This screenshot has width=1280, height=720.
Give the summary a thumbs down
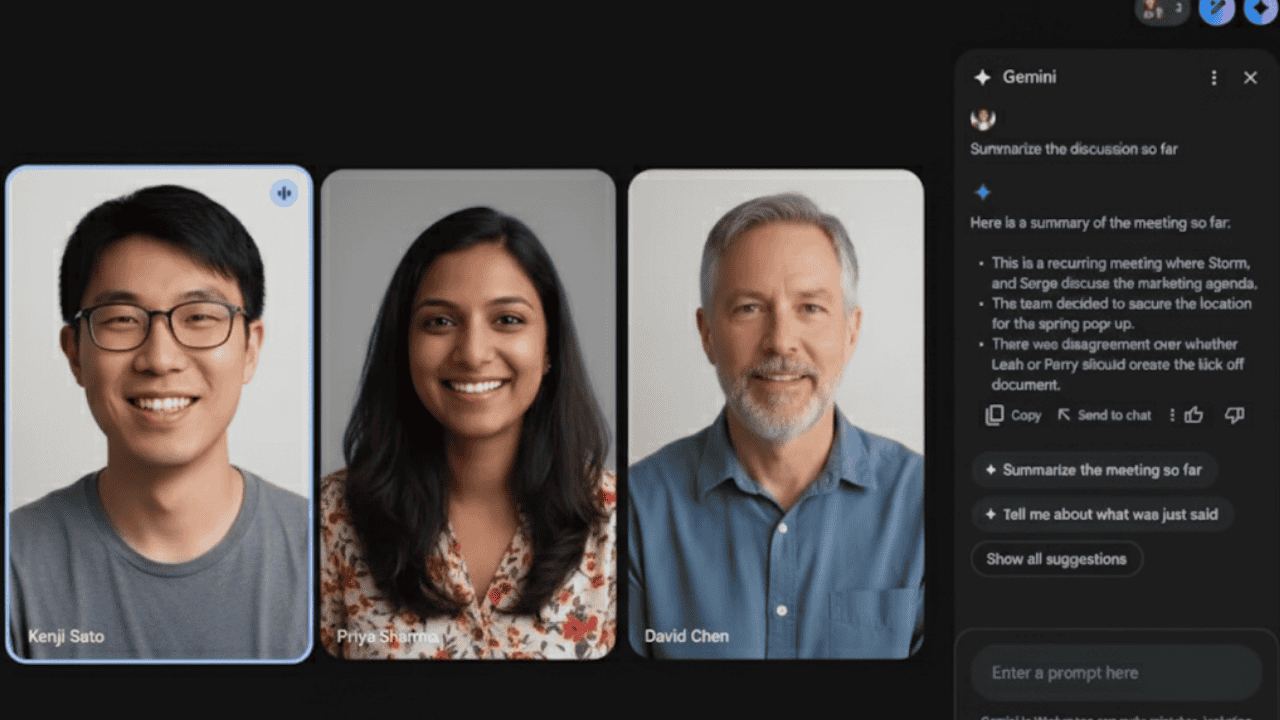(1235, 415)
